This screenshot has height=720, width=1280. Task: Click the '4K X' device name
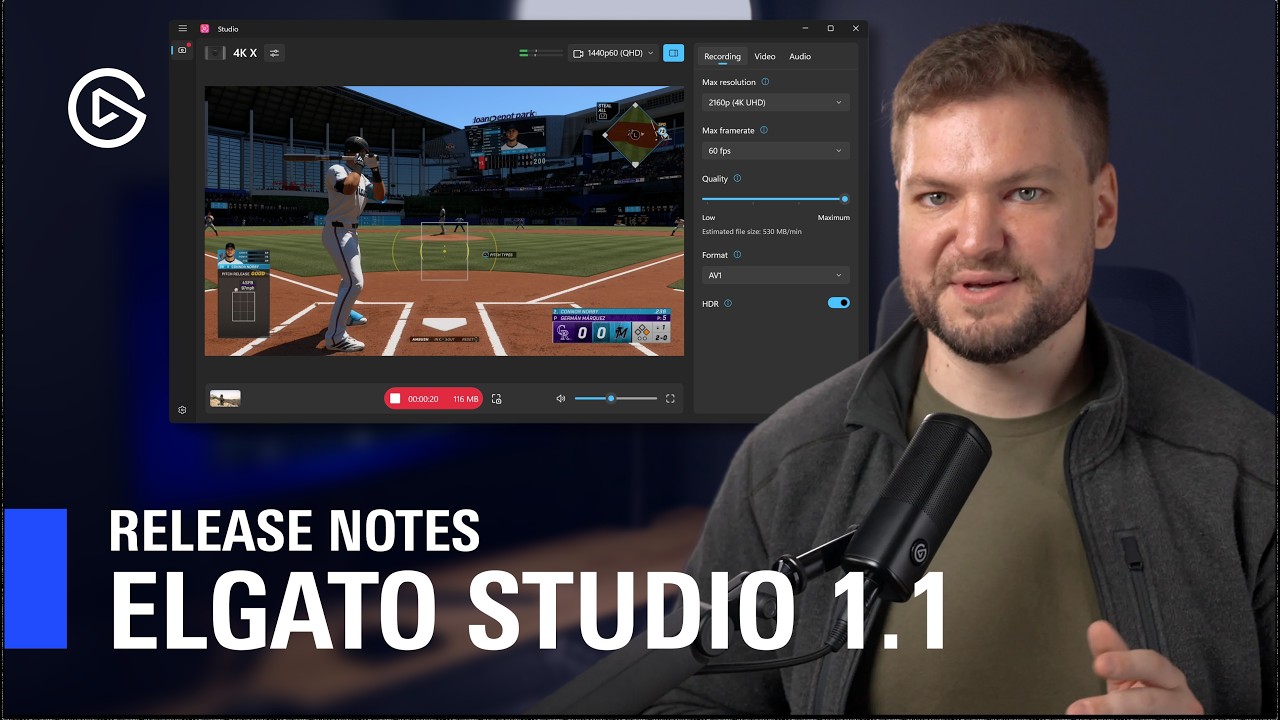coord(245,53)
